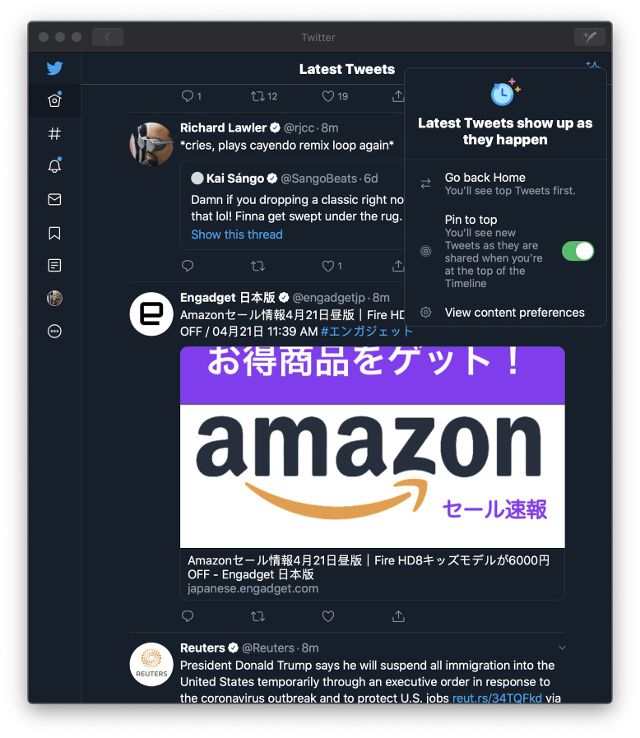Reply to Richard Lawler's tweet
This screenshot has width=640, height=738.
[x=187, y=266]
